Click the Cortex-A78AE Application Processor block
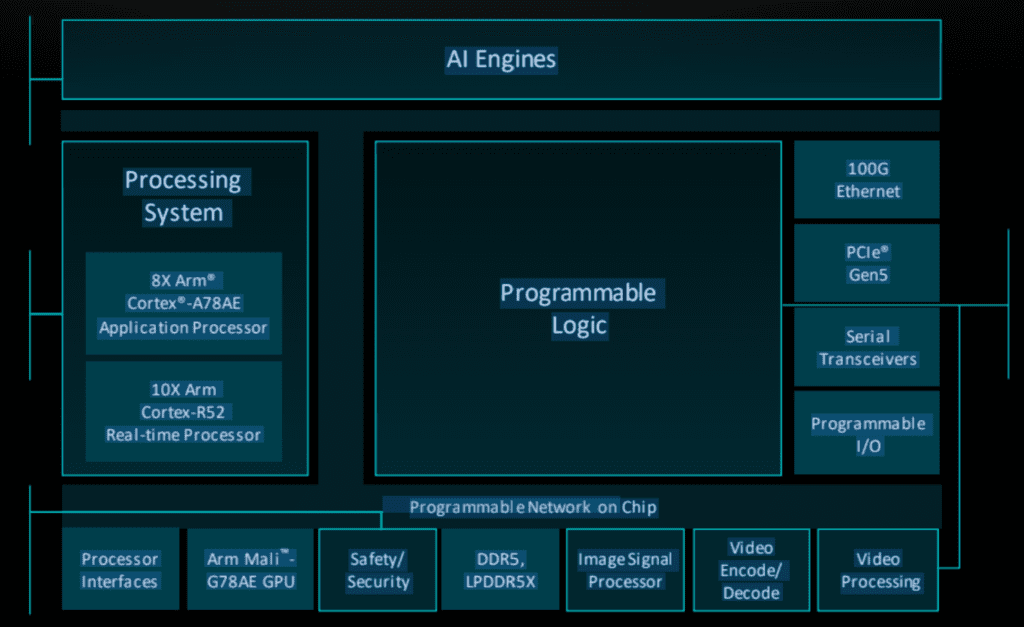 point(183,303)
